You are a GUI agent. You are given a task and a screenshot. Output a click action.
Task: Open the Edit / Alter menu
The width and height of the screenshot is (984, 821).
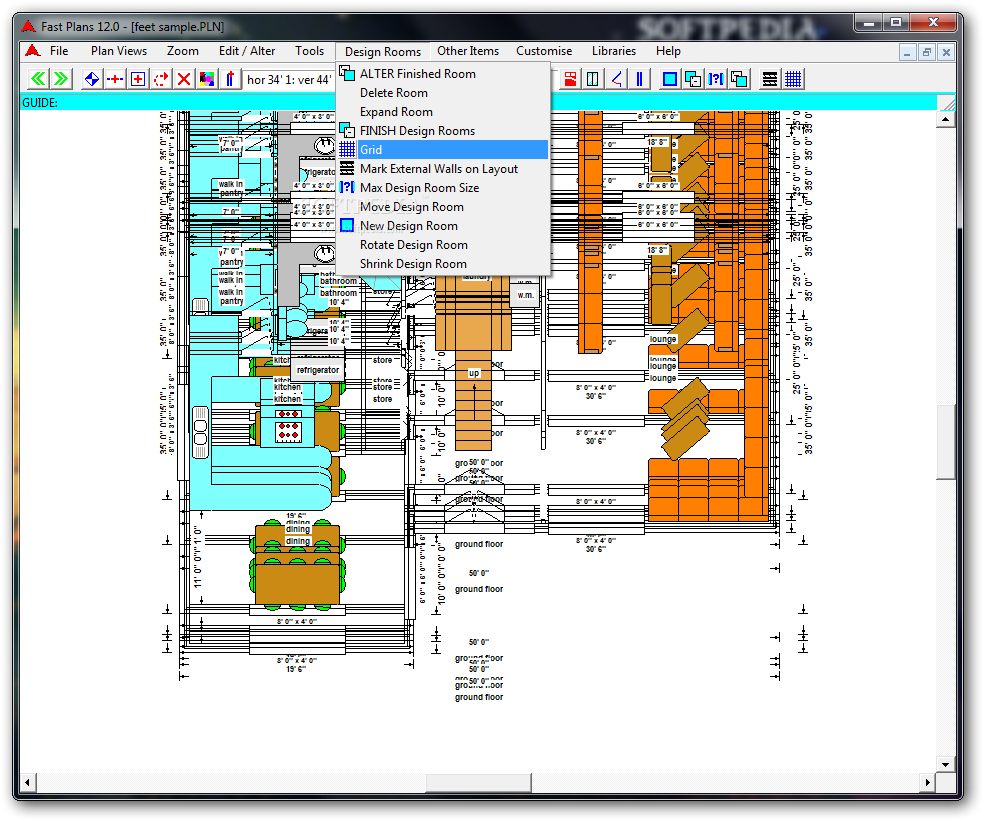click(x=247, y=51)
